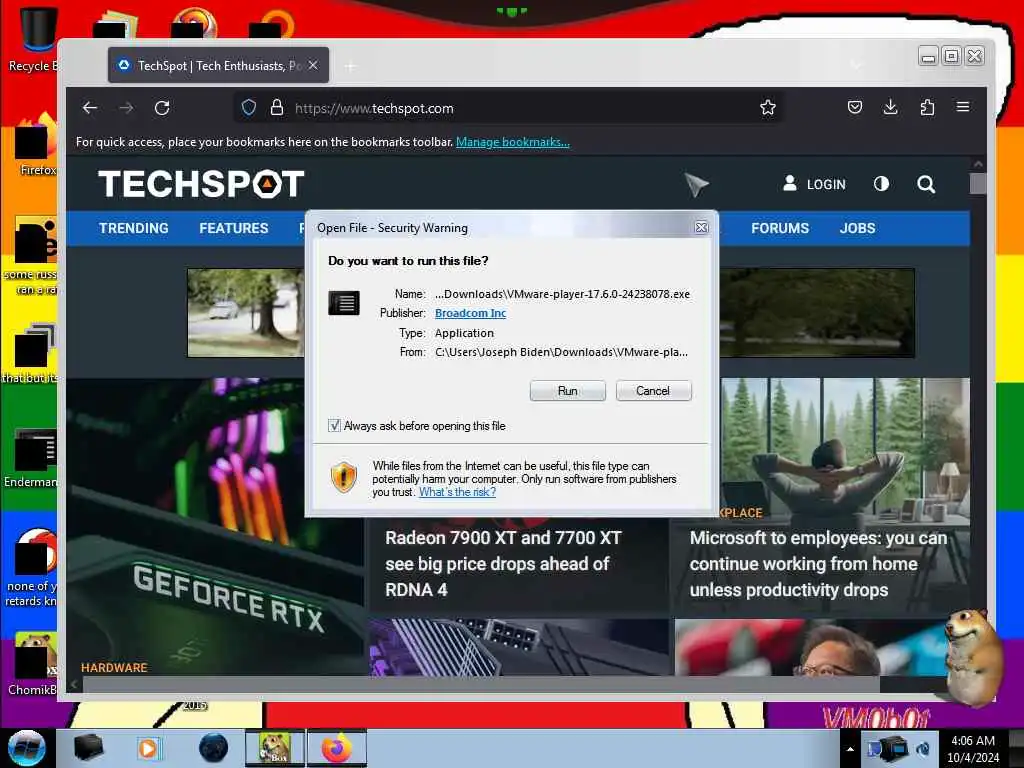Open the Radeon 7900 XT price drops article

click(503, 564)
